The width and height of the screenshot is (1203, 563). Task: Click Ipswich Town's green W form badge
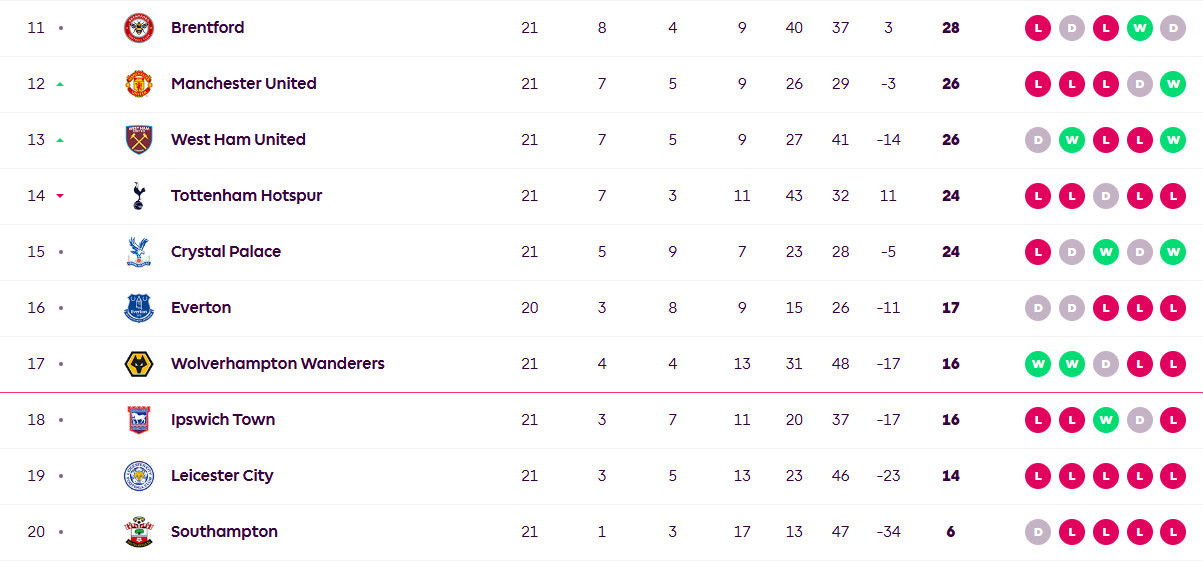point(1105,420)
